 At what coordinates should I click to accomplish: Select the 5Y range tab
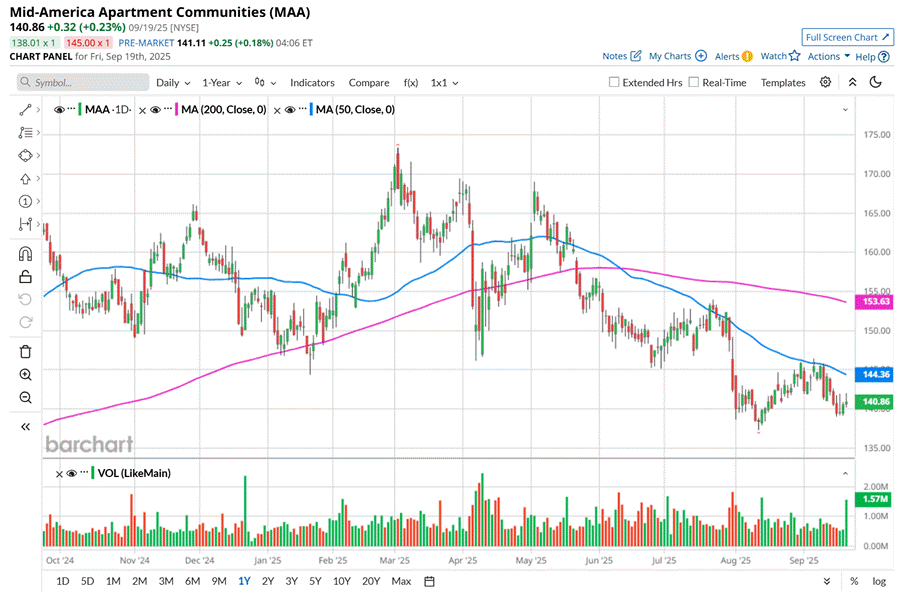point(315,581)
